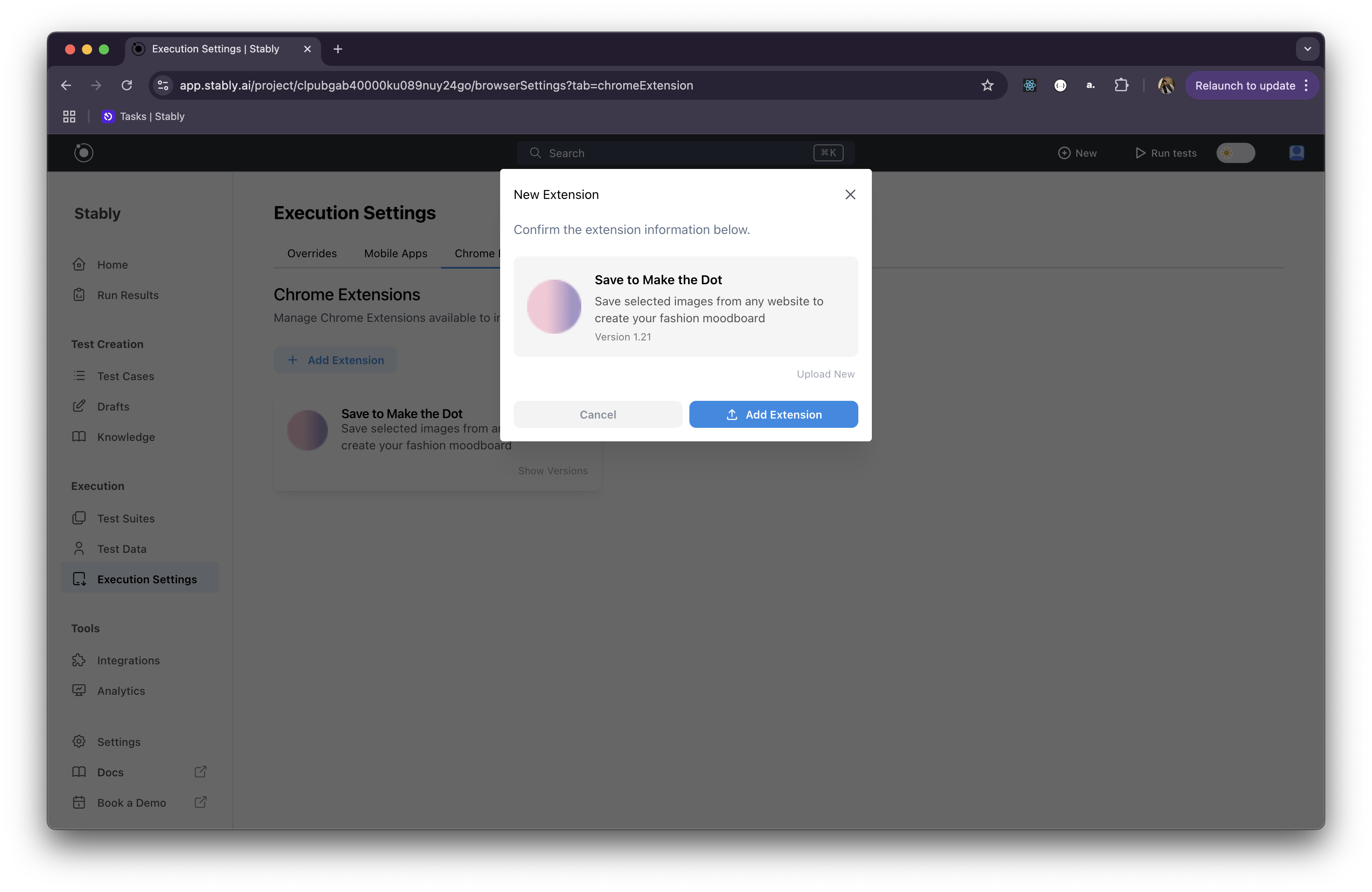Click the address bar URL
The height and width of the screenshot is (892, 1372).
pos(436,85)
